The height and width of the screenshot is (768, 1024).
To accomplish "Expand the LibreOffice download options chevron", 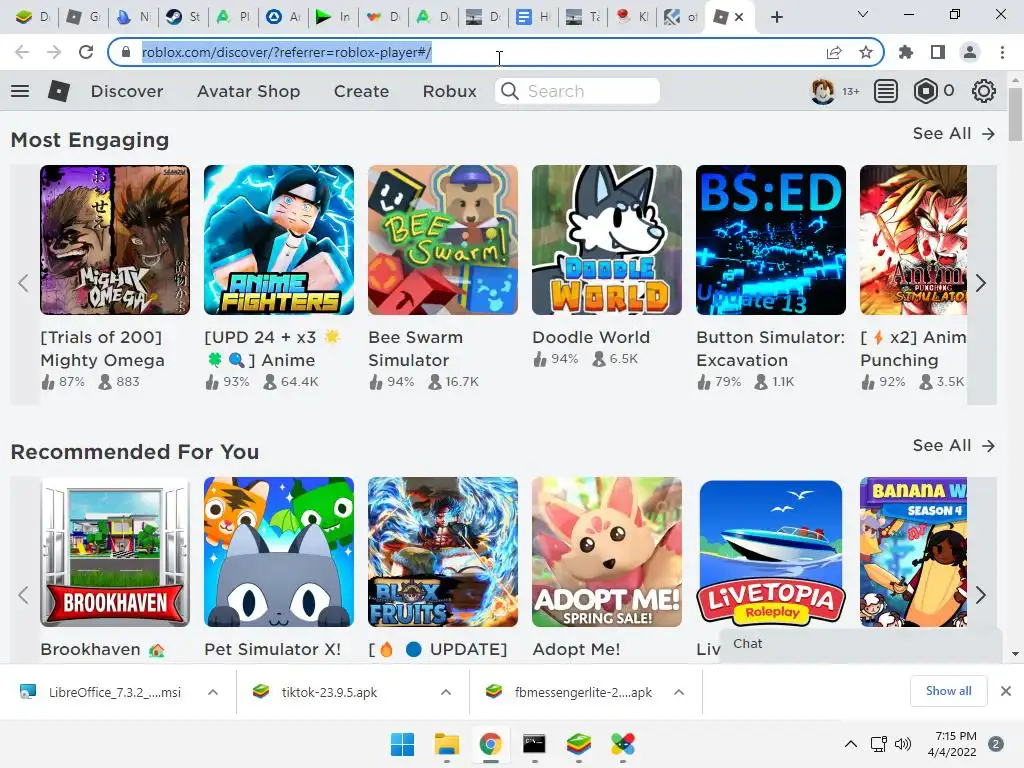I will click(x=213, y=692).
